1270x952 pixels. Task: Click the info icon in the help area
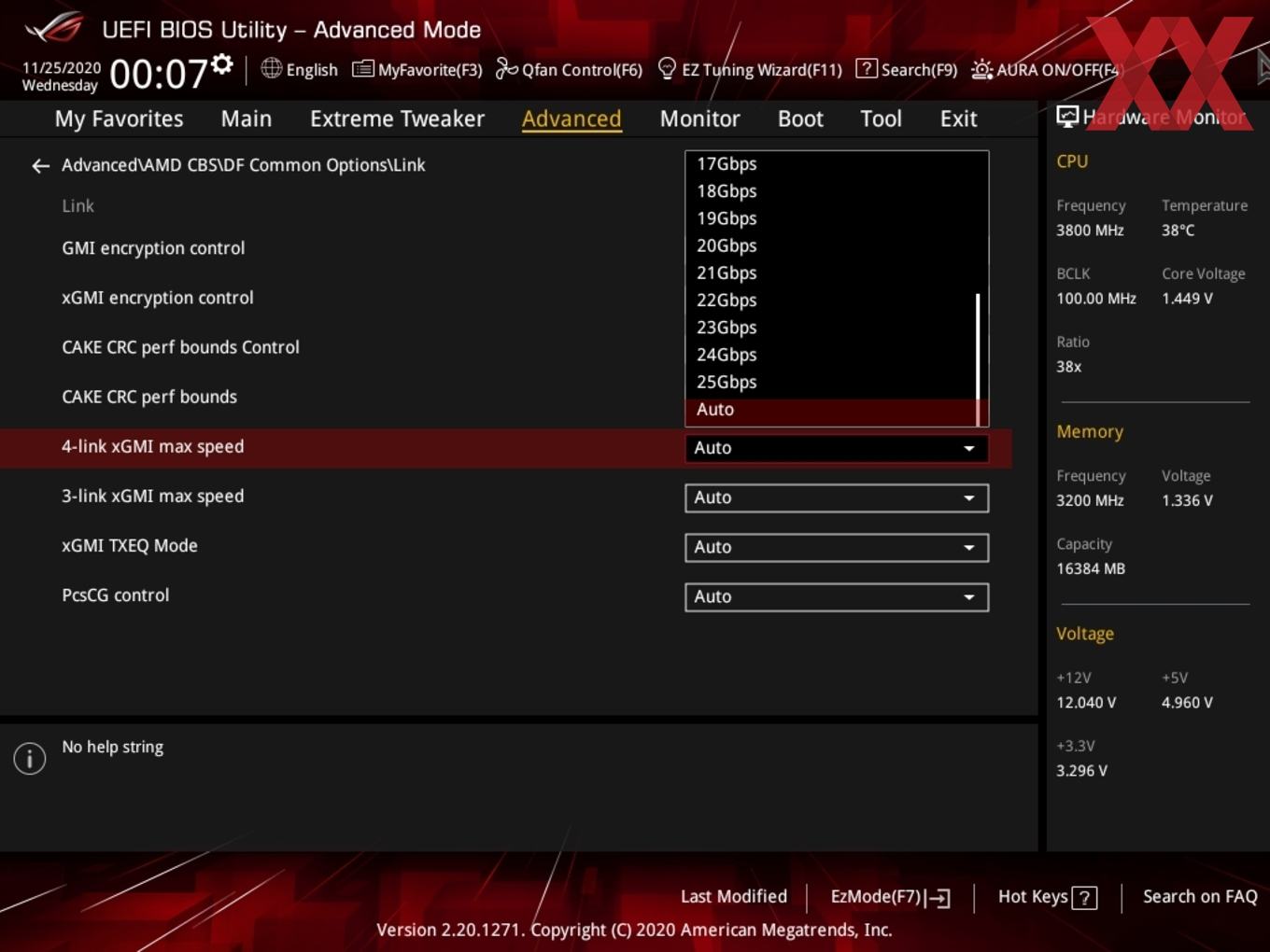tap(30, 759)
